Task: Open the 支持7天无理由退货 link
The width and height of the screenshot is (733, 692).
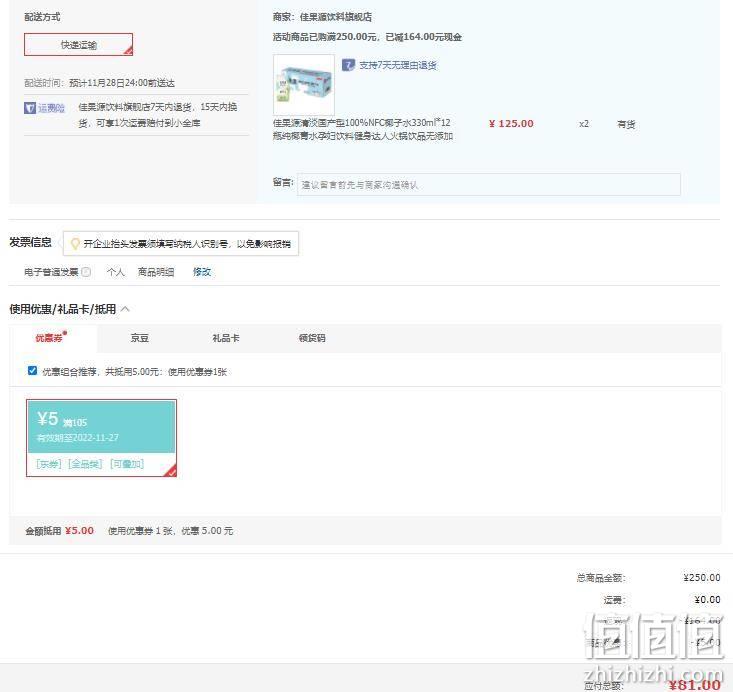Action: point(397,65)
